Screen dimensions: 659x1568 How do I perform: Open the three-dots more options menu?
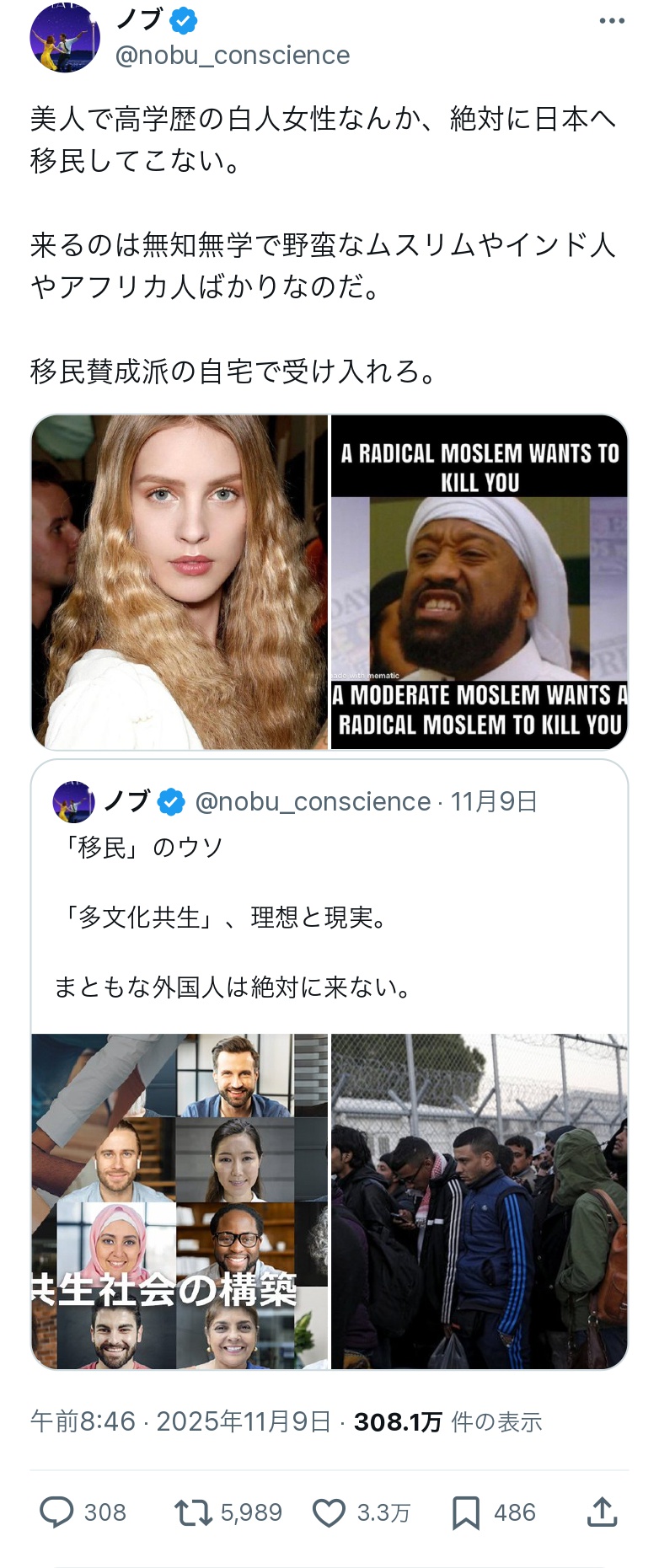[x=612, y=21]
